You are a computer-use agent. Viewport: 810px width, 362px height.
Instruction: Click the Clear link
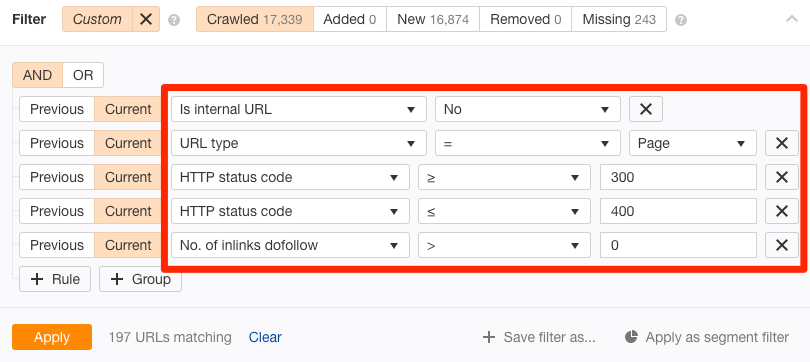pos(265,337)
